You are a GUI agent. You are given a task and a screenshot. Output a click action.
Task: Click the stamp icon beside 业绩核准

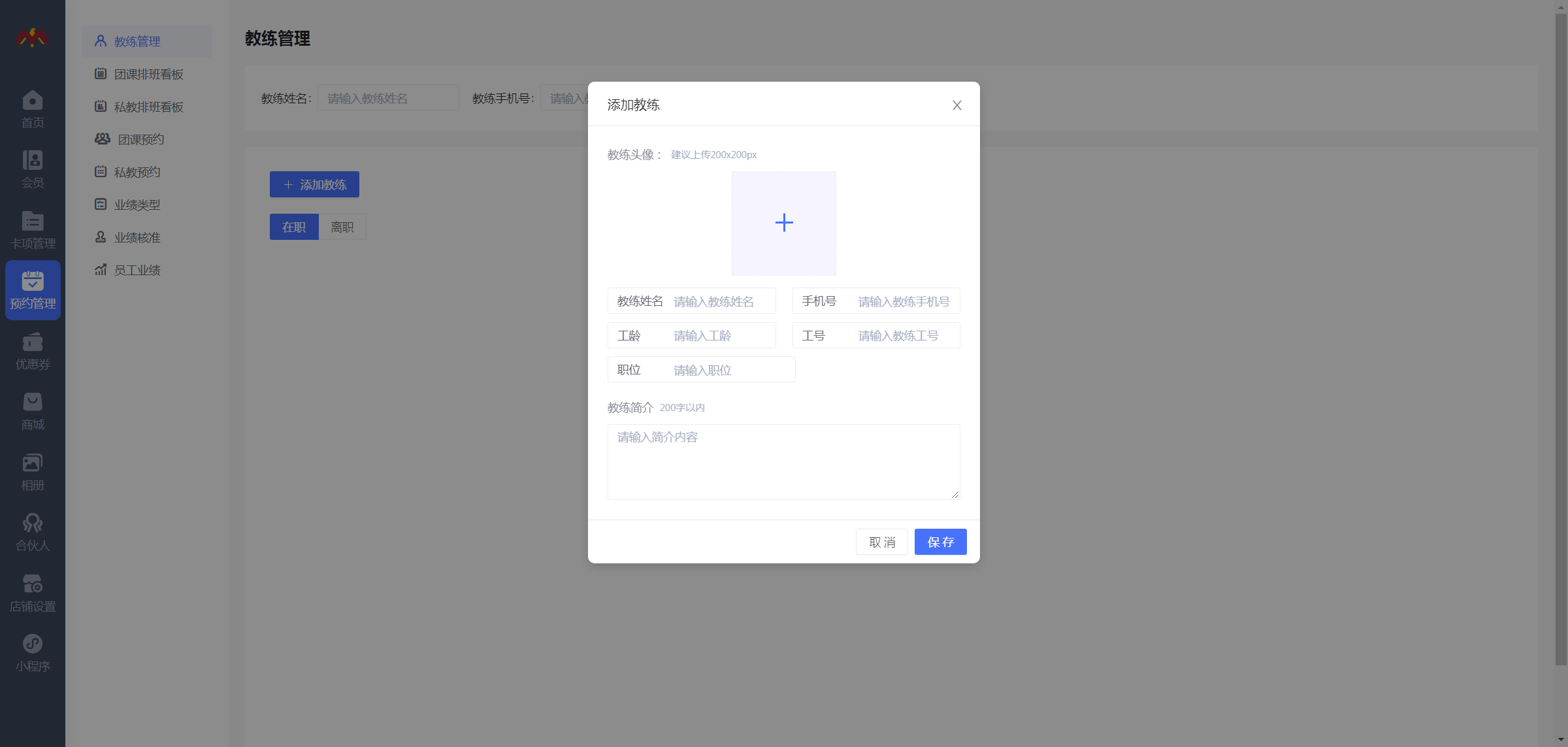click(x=101, y=237)
